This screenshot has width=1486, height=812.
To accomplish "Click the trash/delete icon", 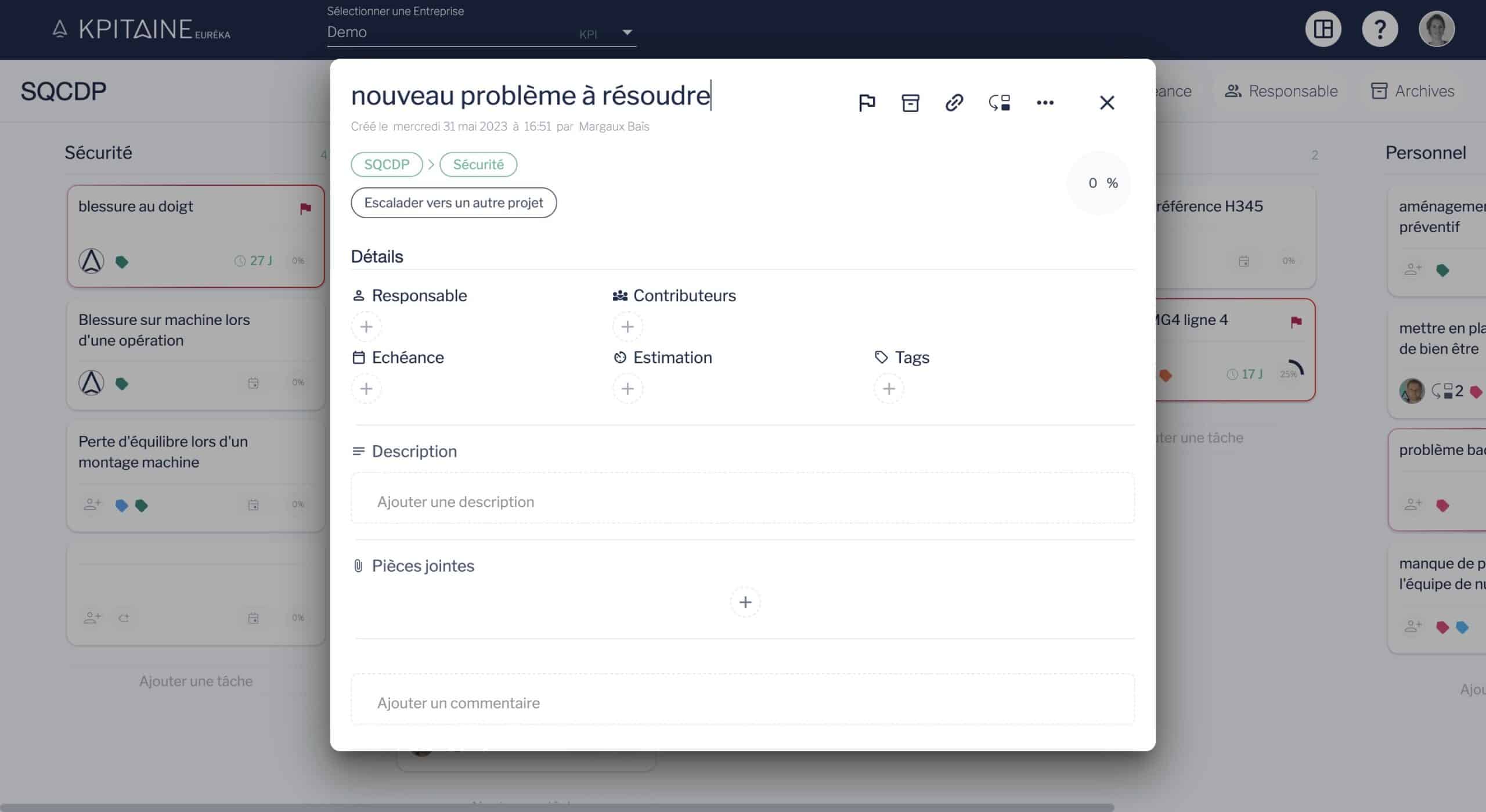I will pyautogui.click(x=910, y=102).
